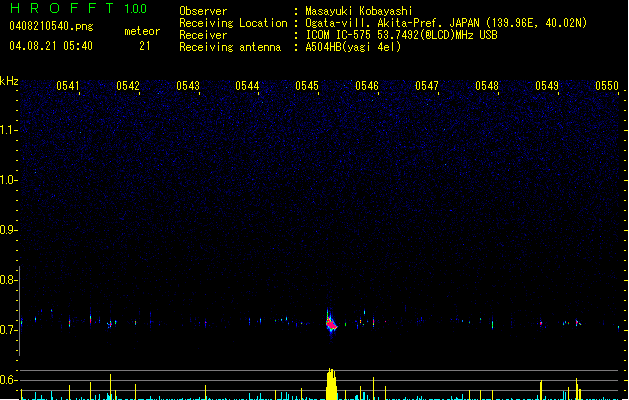Click the Receiving Location label

pyautogui.click(x=233, y=23)
